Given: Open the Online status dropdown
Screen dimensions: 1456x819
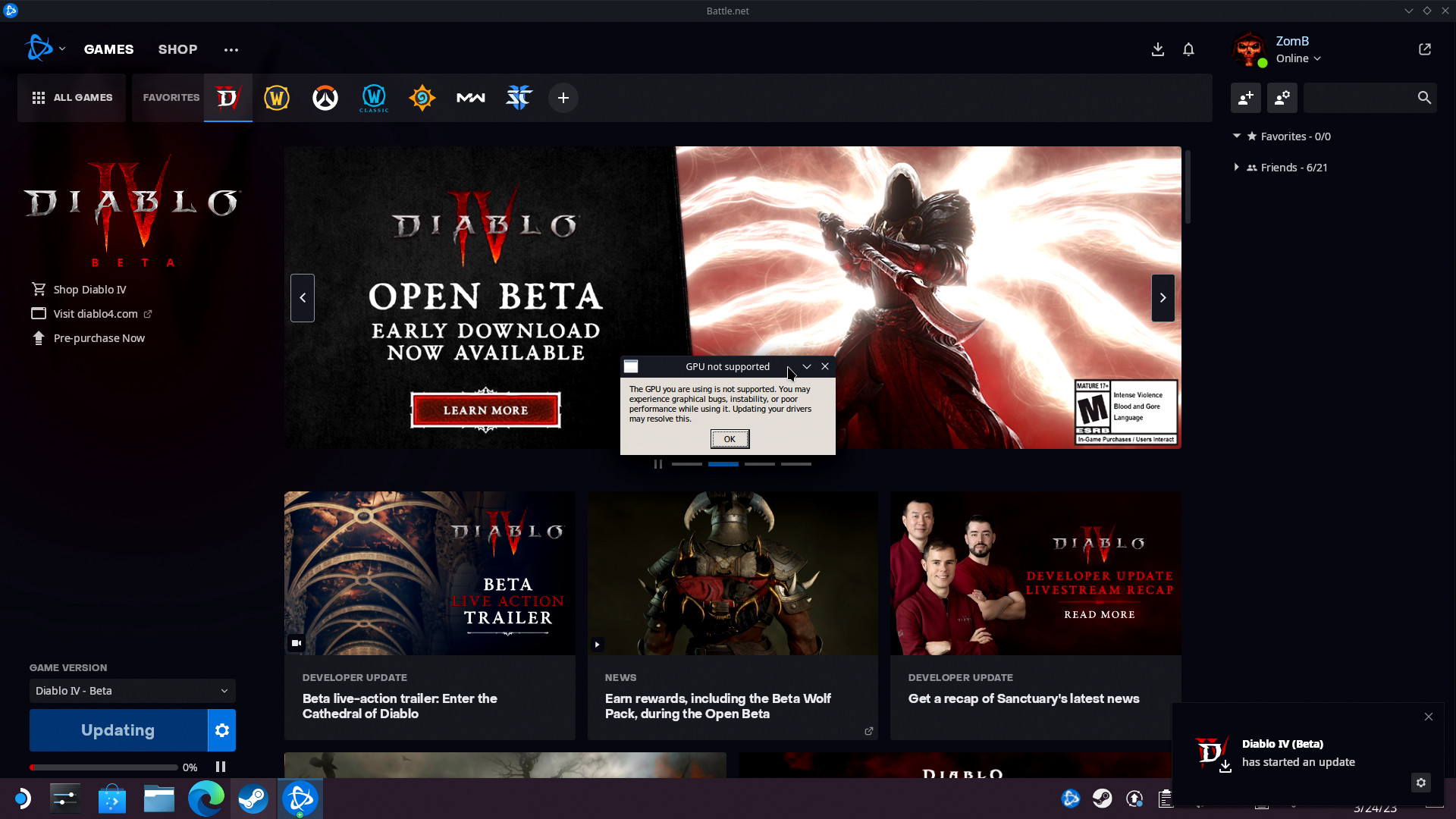Looking at the screenshot, I should coord(1298,58).
